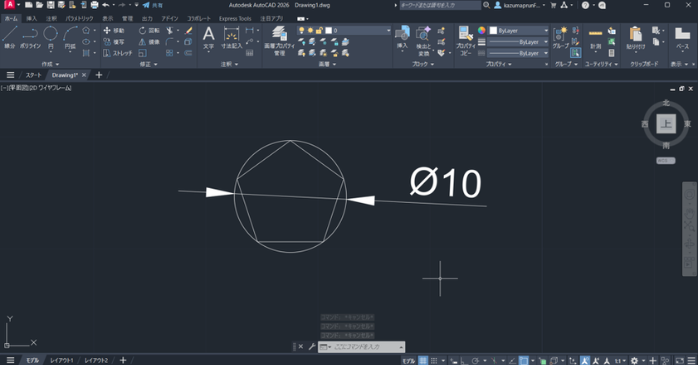Toggle the drawing grid display in status bar
The image size is (698, 365).
tap(423, 361)
